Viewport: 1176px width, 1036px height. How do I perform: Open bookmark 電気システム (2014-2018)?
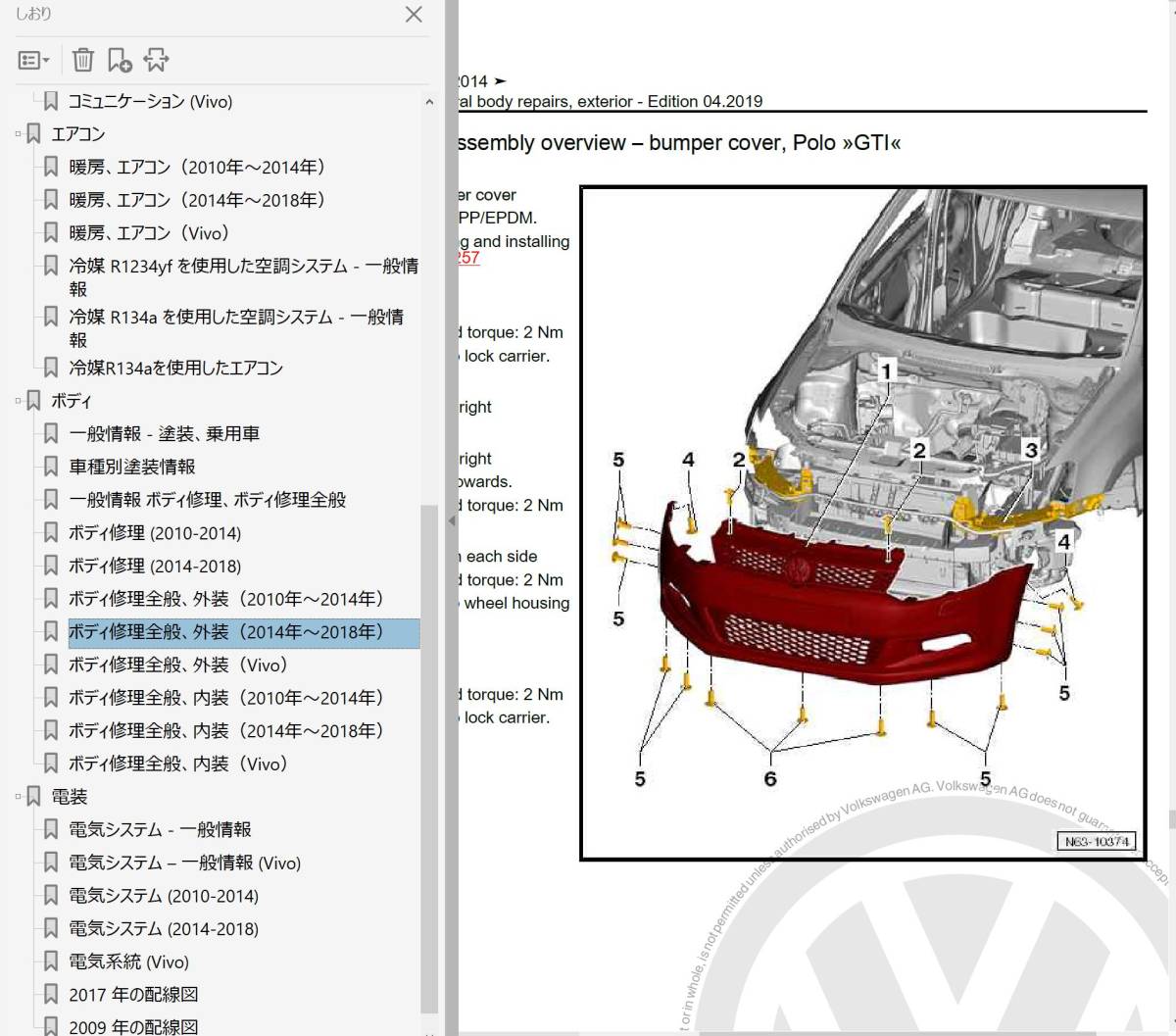pyautogui.click(x=164, y=929)
